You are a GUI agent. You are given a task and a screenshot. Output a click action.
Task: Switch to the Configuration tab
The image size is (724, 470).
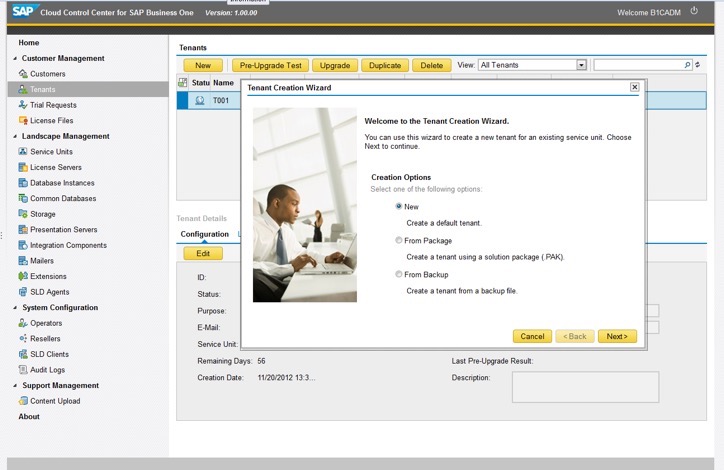(205, 234)
